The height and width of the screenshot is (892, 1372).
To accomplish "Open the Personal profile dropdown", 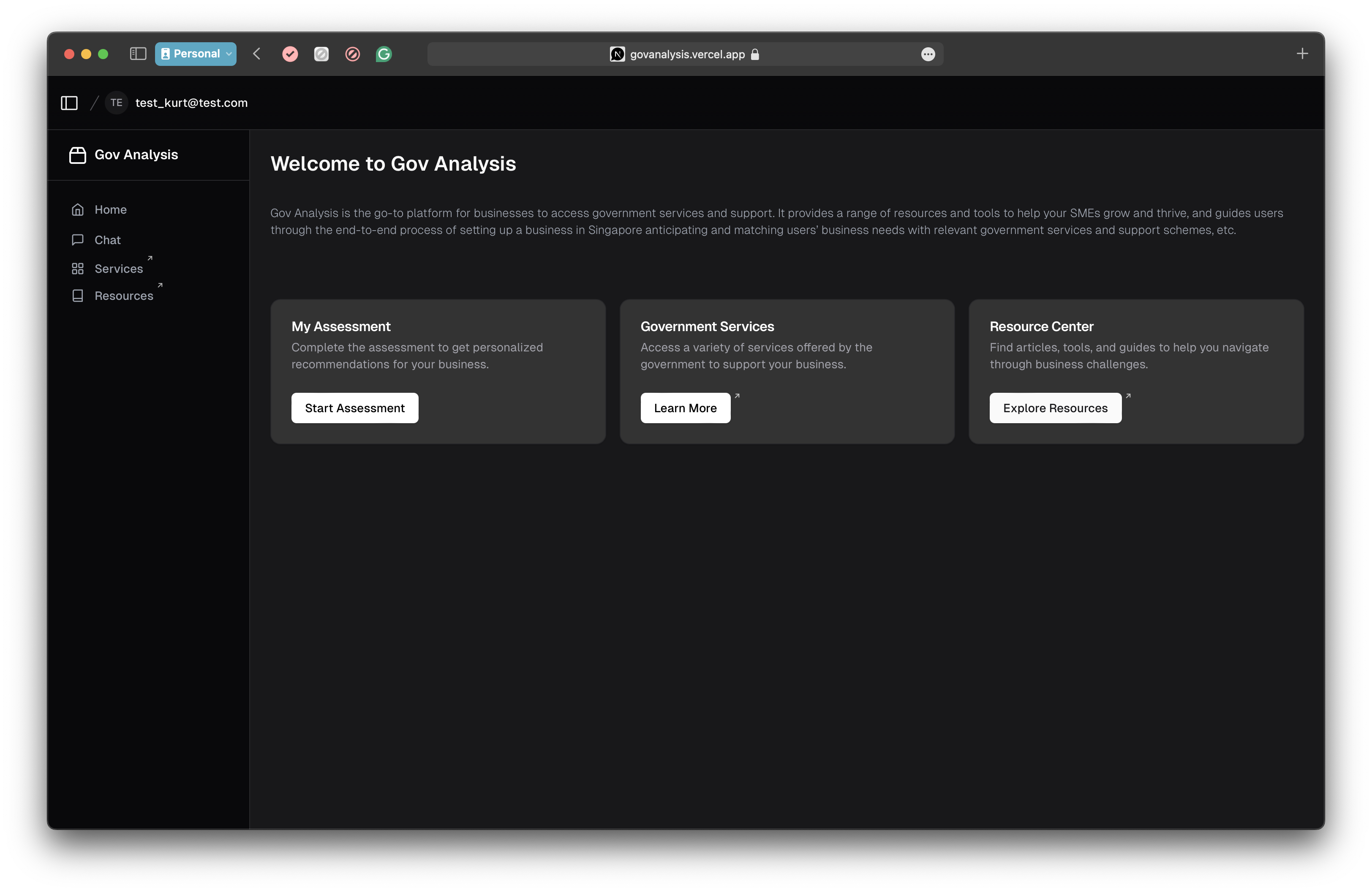I will [196, 54].
